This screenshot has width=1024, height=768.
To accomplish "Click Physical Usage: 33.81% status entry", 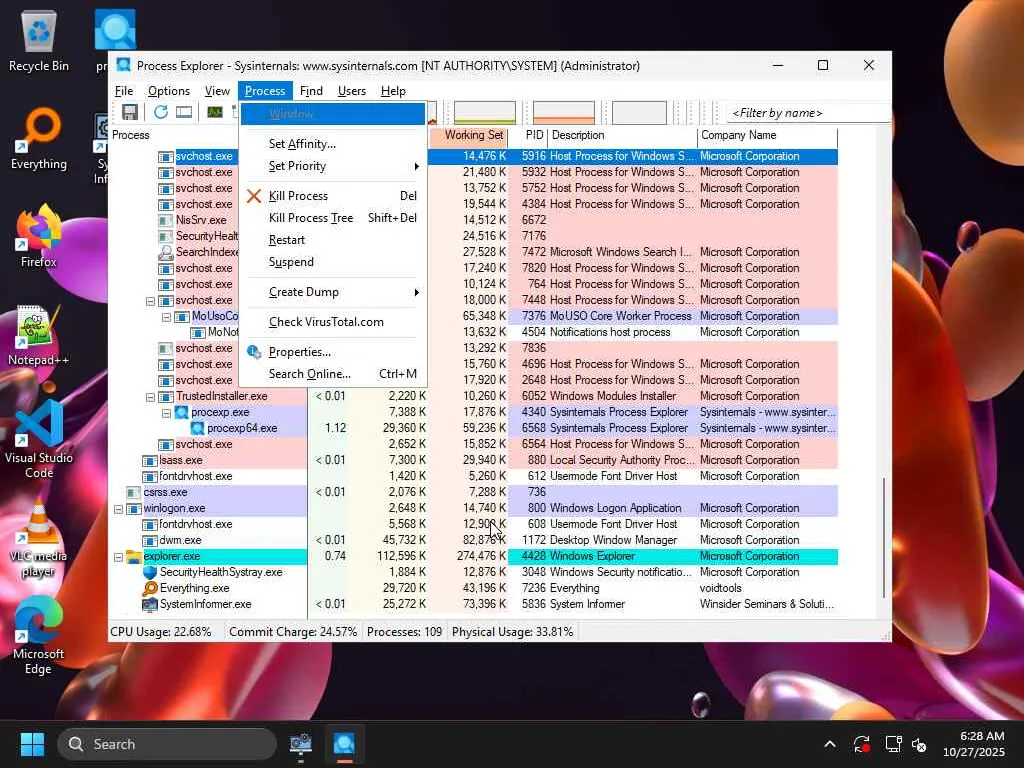I will click(x=513, y=632).
